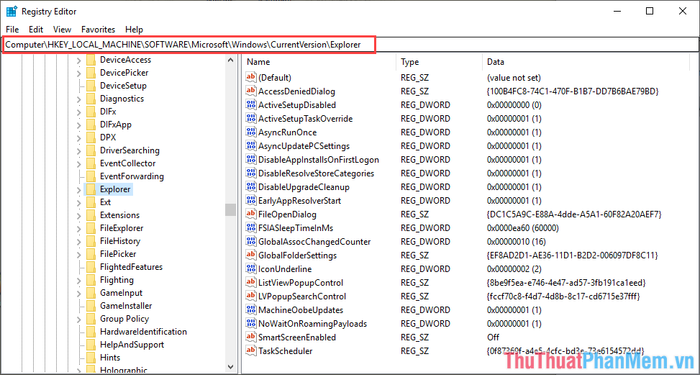Select the EventForwarding key
This screenshot has width=700, height=375.
pos(132,176)
